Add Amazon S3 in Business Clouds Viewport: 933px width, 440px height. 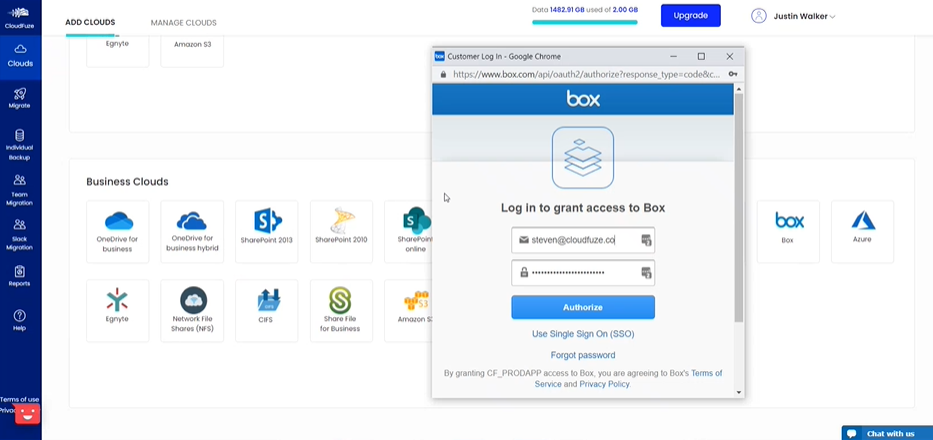tap(409, 311)
